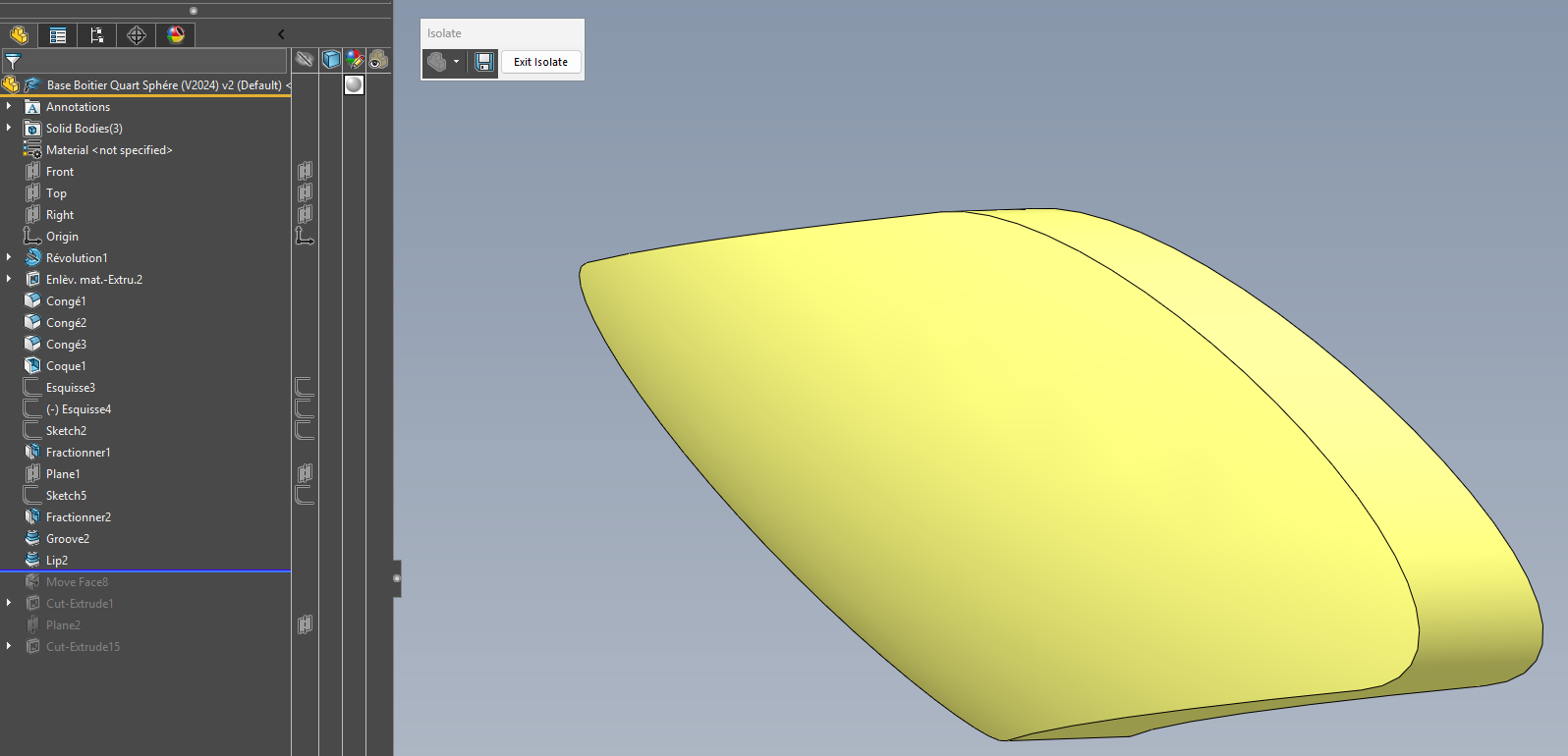Open the DimXpertManager crosshair tab
The image size is (1568, 756).
pyautogui.click(x=137, y=35)
